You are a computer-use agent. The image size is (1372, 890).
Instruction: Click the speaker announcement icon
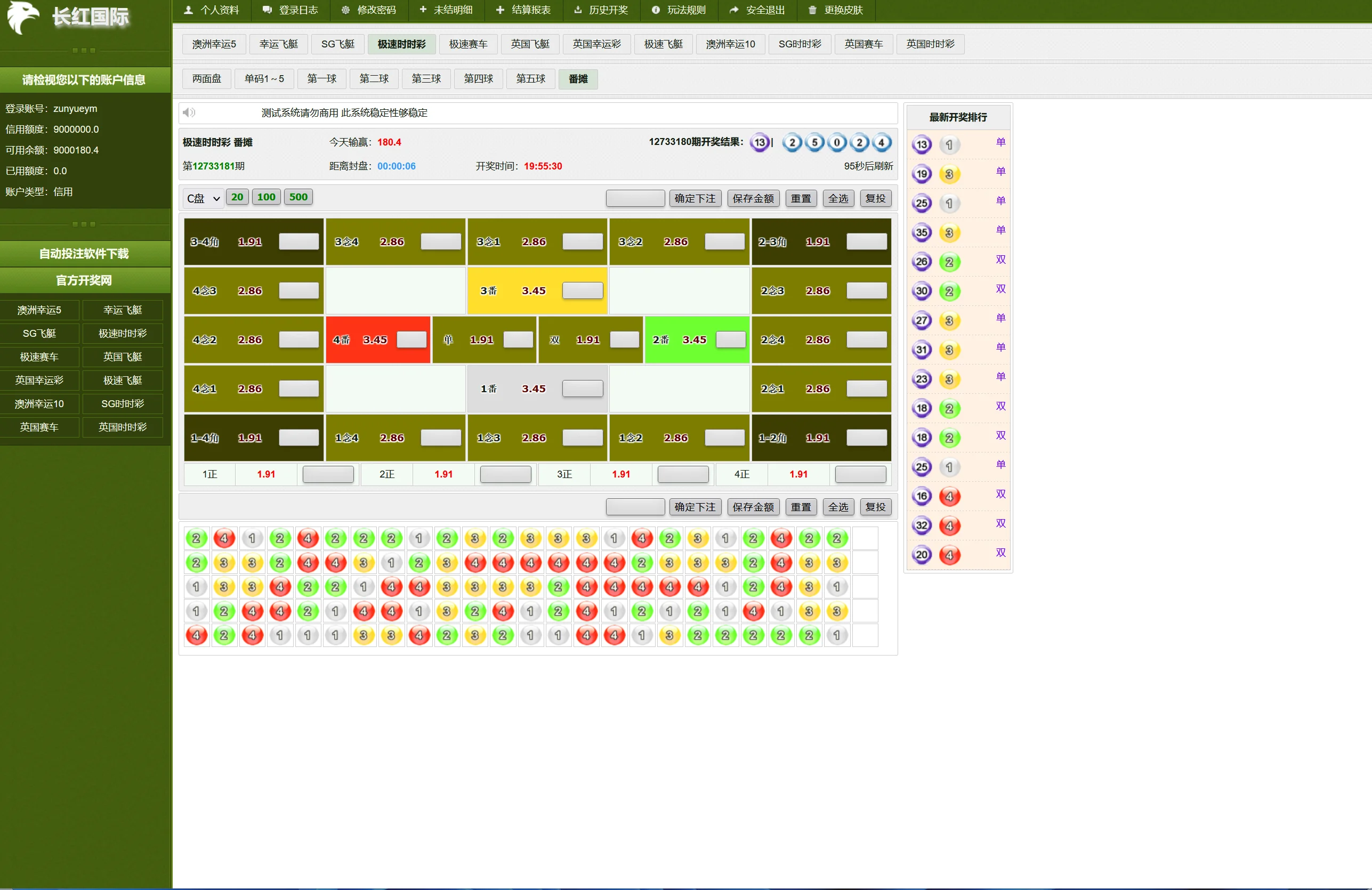(189, 112)
